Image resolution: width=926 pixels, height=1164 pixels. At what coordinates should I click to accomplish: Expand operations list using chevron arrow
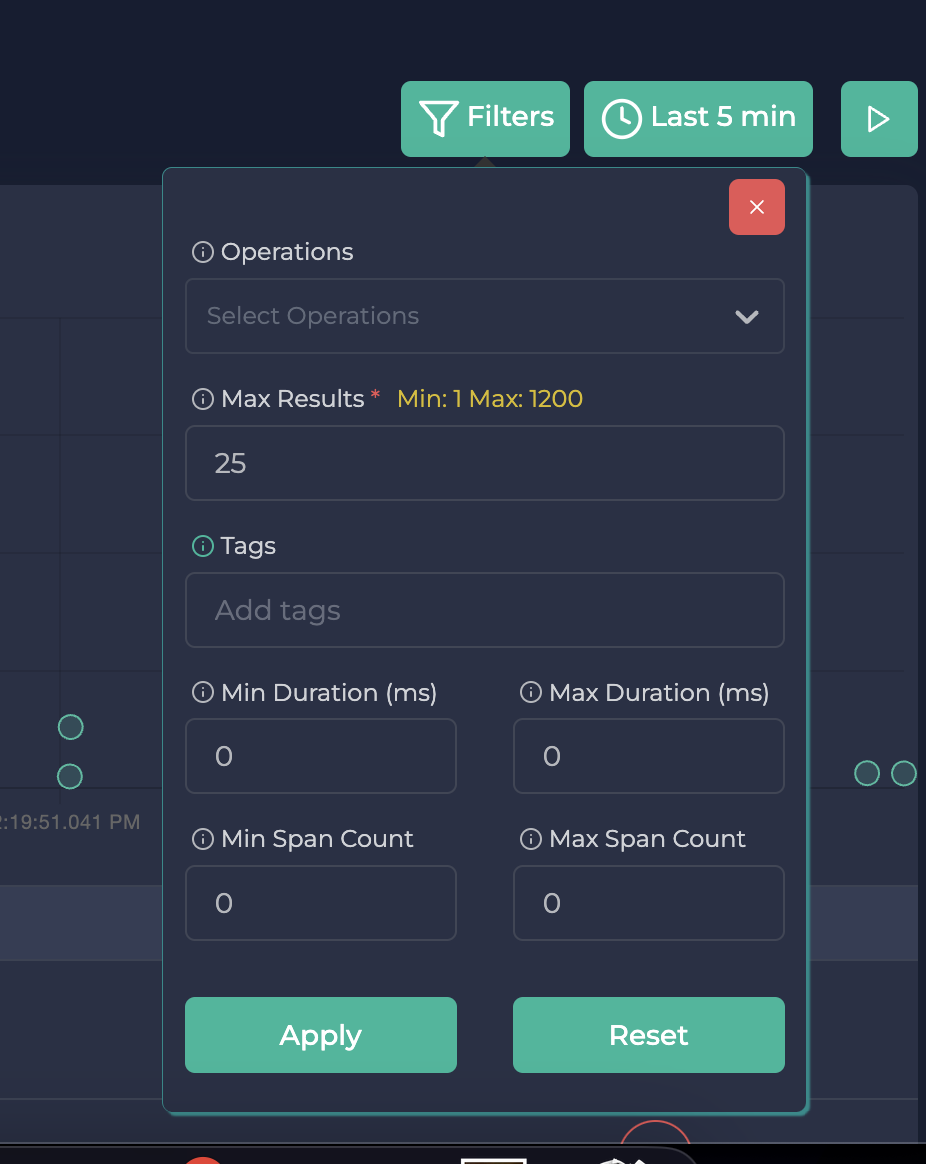746,317
